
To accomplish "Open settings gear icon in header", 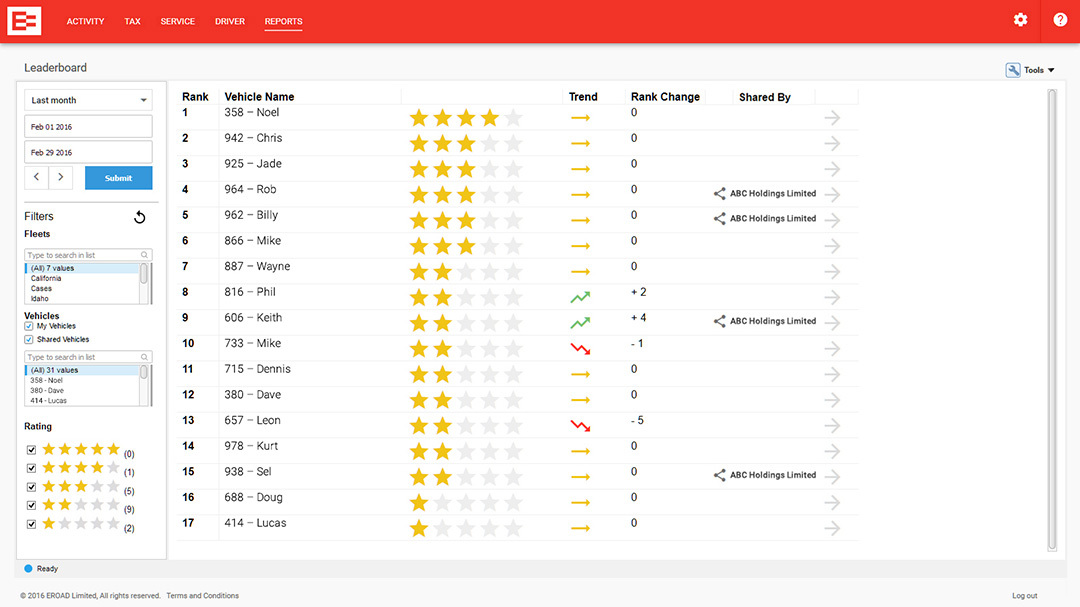I will (1020, 20).
